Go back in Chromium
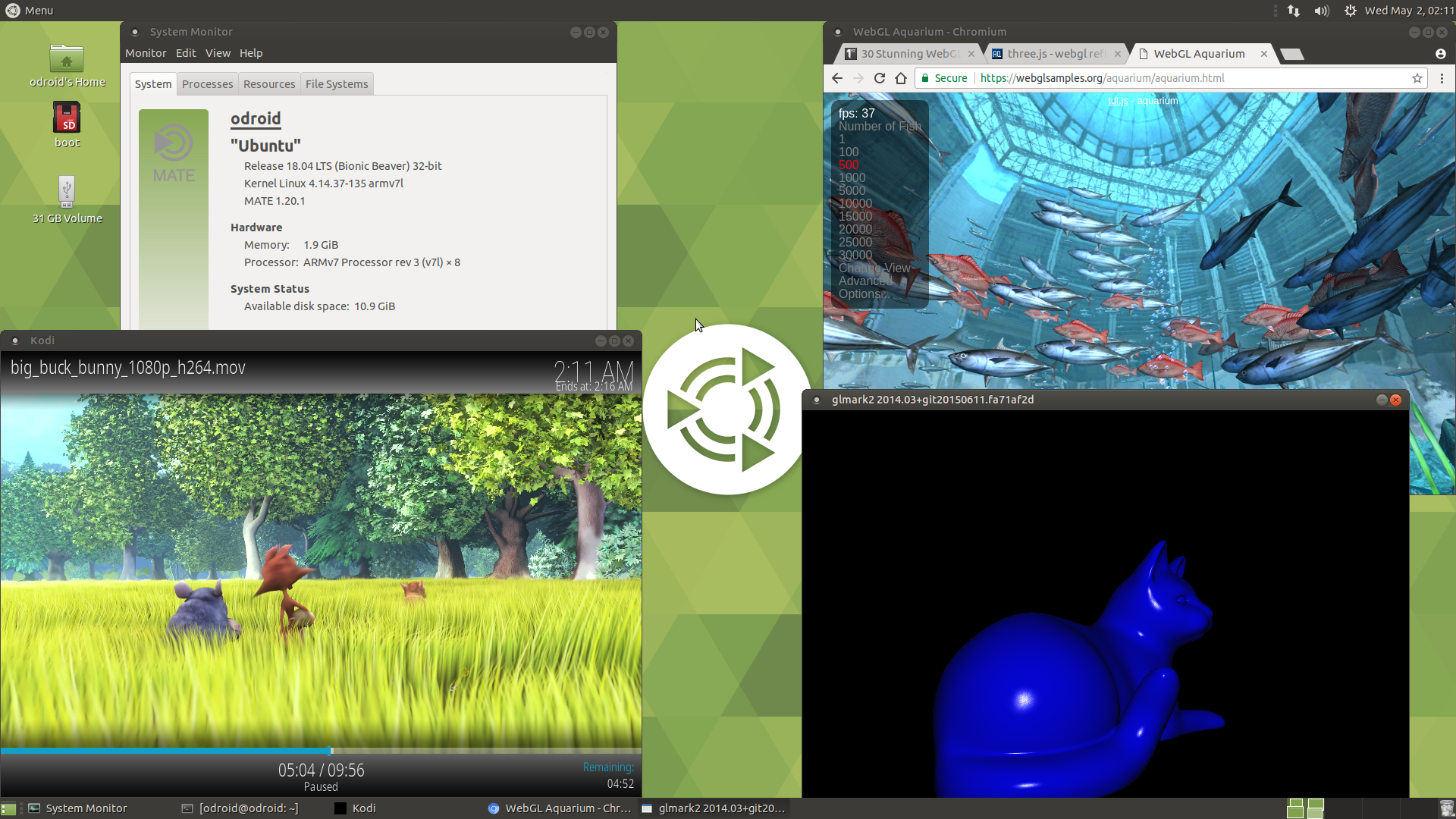Viewport: 1456px width, 819px height. point(837,78)
